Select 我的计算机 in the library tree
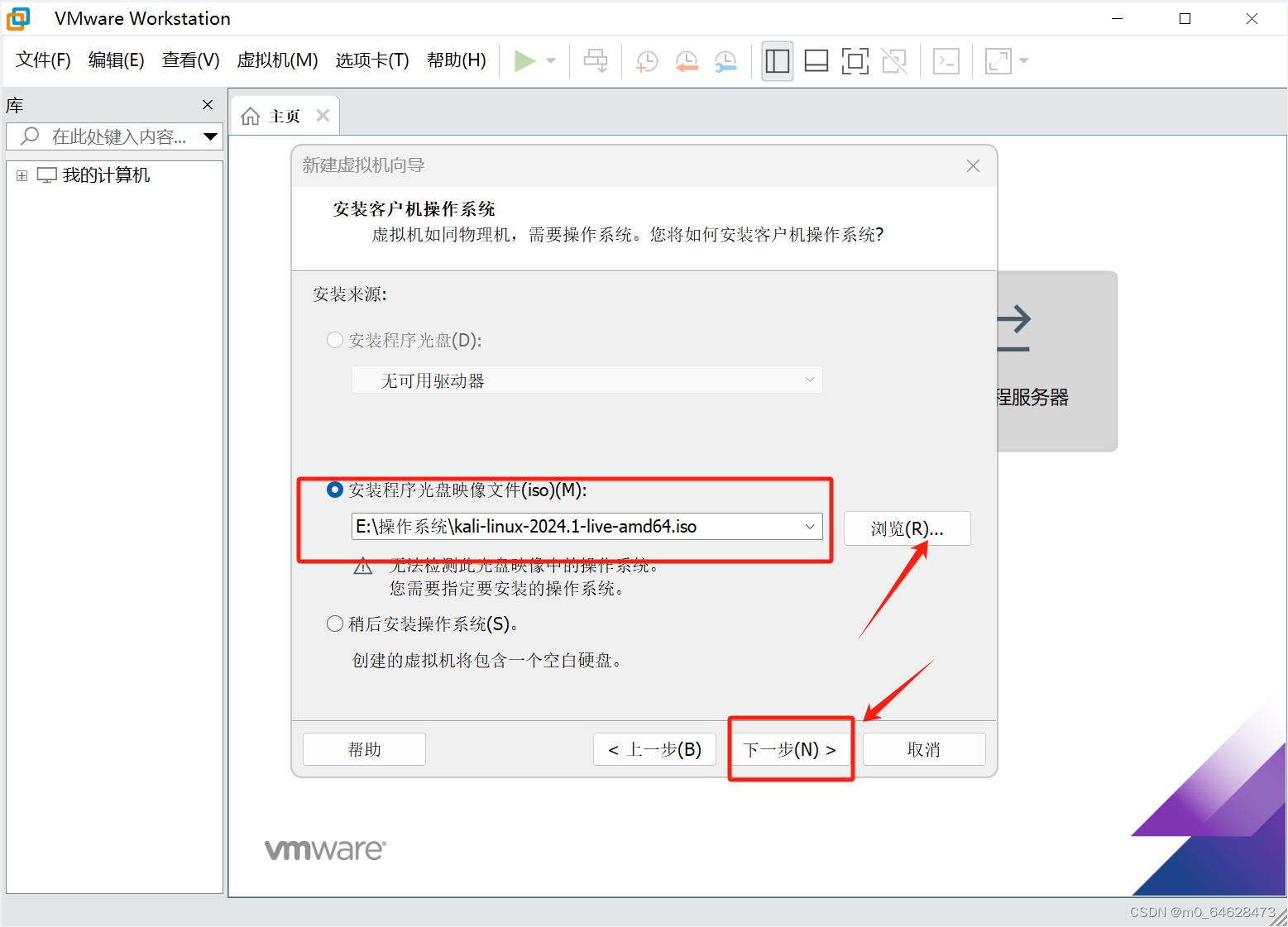Screen dimensions: 1288x927 (x=106, y=175)
